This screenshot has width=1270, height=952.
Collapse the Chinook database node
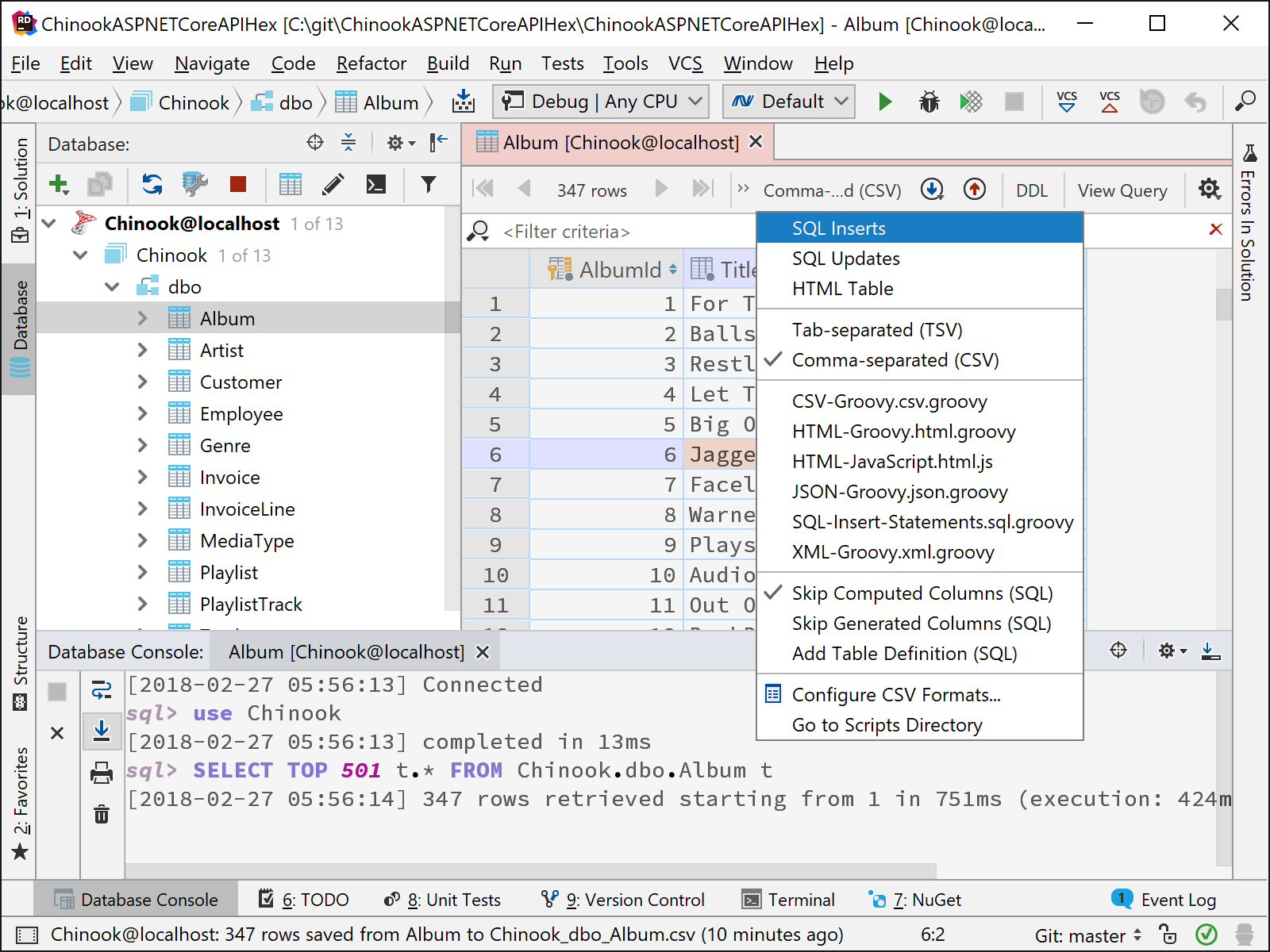point(80,255)
